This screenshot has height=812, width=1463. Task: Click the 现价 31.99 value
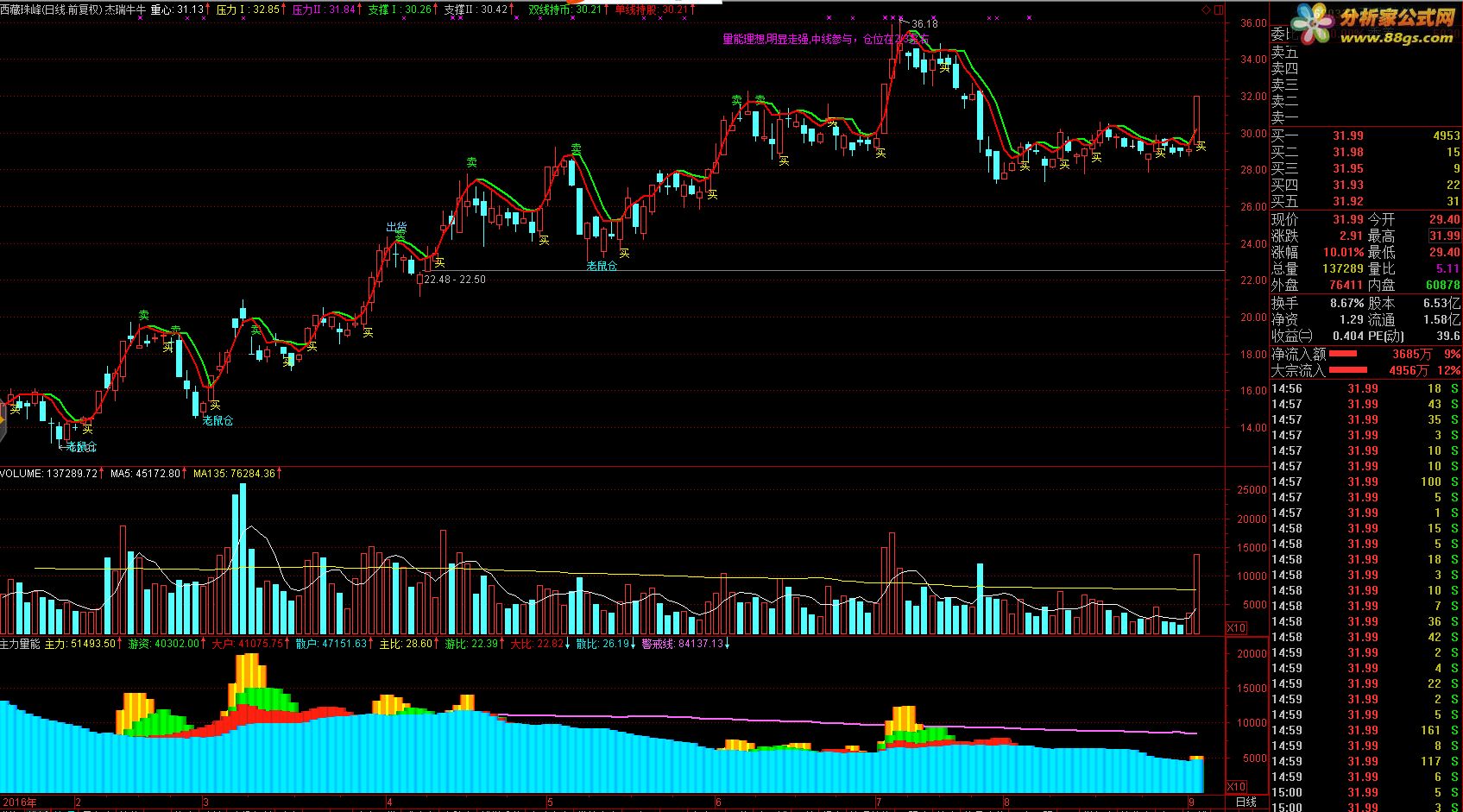(1348, 220)
